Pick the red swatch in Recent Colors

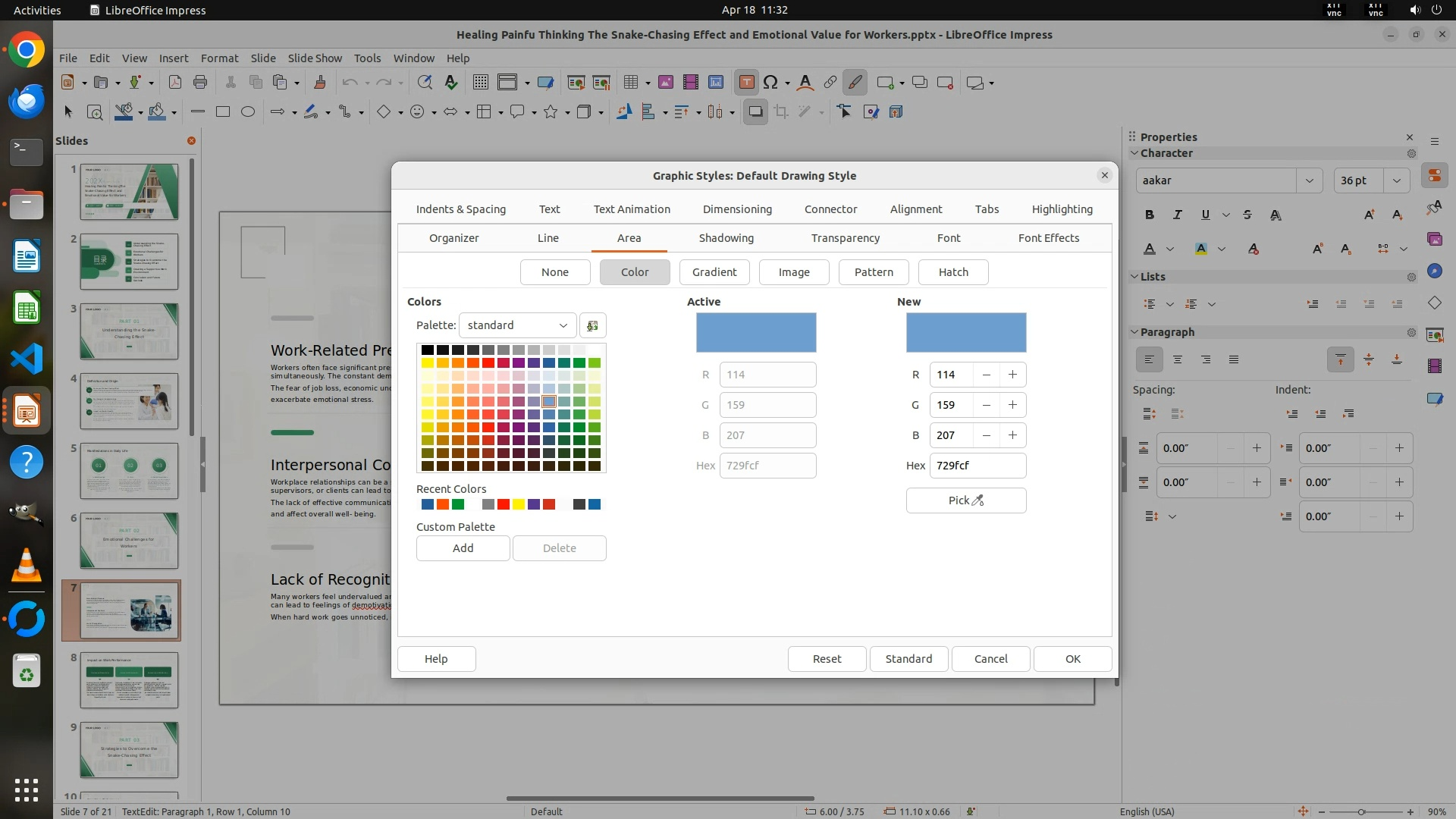(503, 505)
